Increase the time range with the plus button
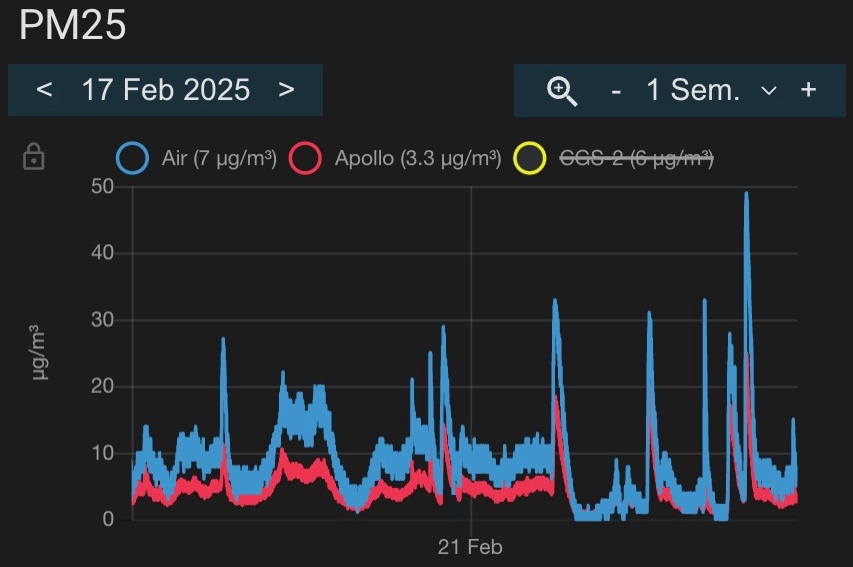853x567 pixels. click(x=808, y=90)
